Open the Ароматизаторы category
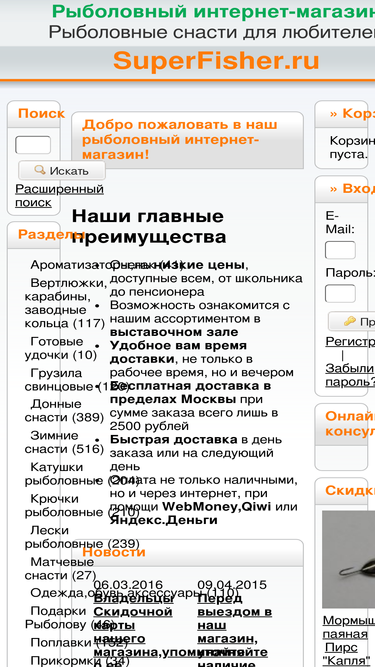 pos(106,265)
